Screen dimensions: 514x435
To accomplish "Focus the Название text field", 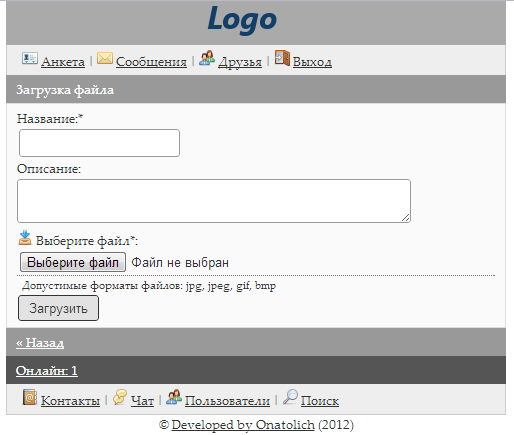I will click(x=99, y=143).
